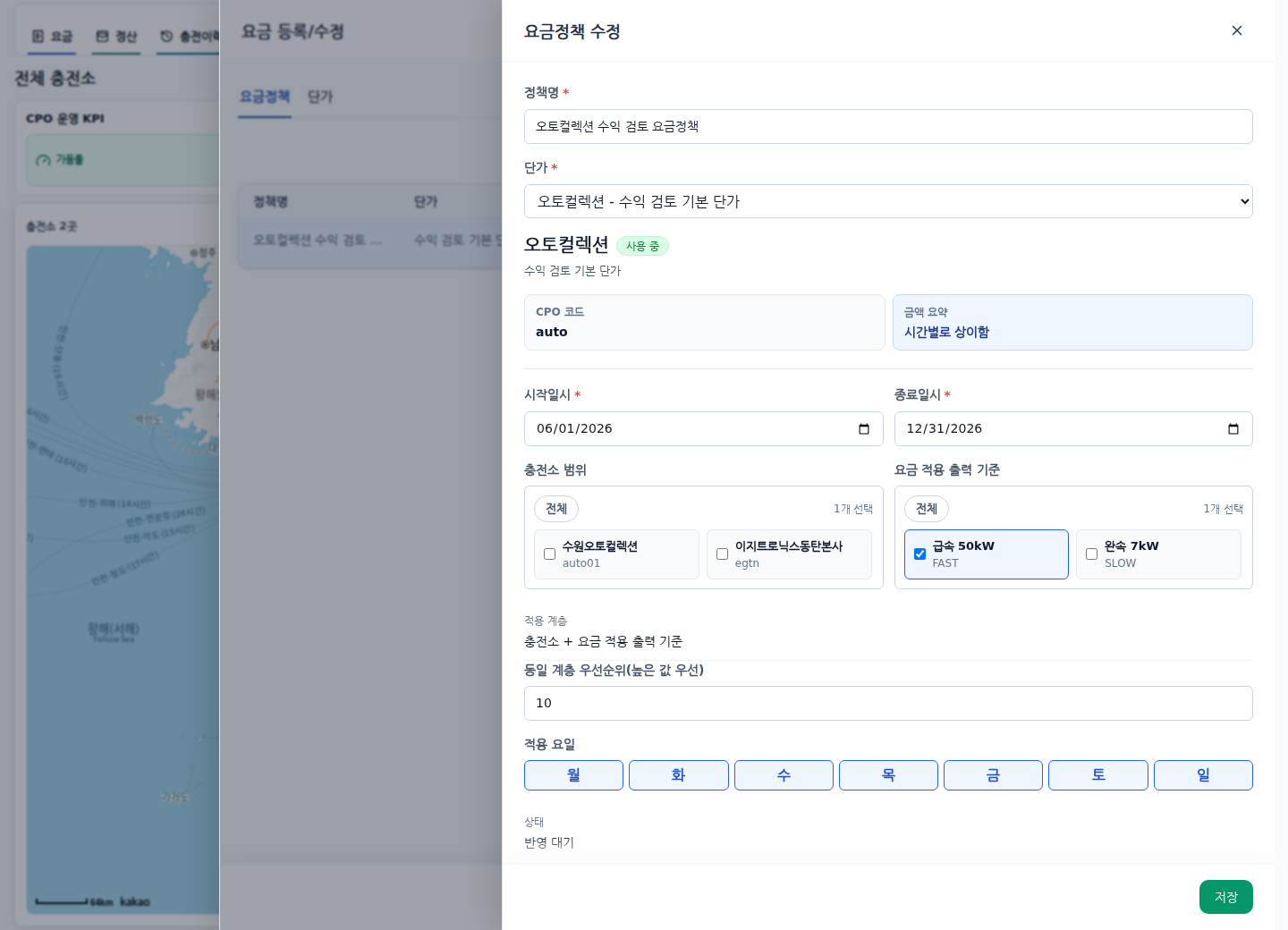Toggle the 일 weekday button
Screen dimensions: 1288x930
pyautogui.click(x=1203, y=775)
